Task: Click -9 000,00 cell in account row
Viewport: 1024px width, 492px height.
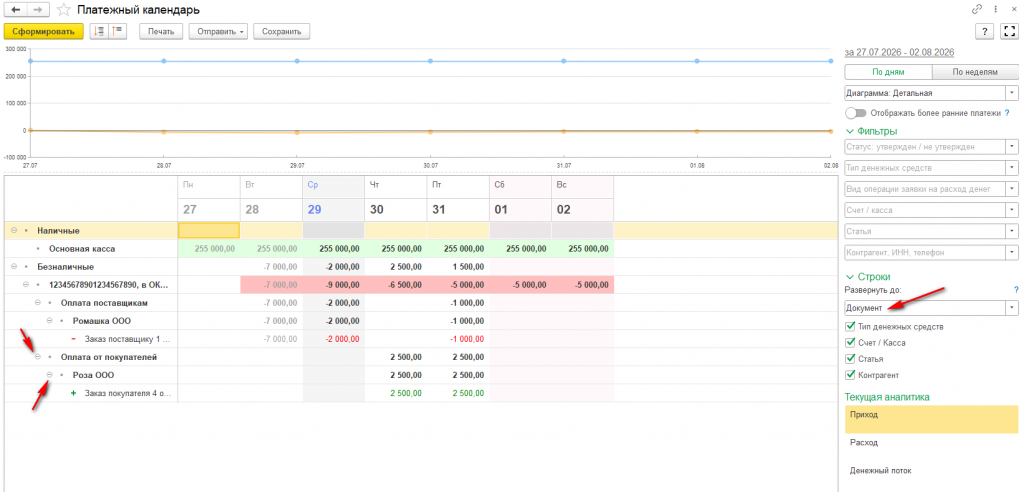Action: pyautogui.click(x=333, y=285)
